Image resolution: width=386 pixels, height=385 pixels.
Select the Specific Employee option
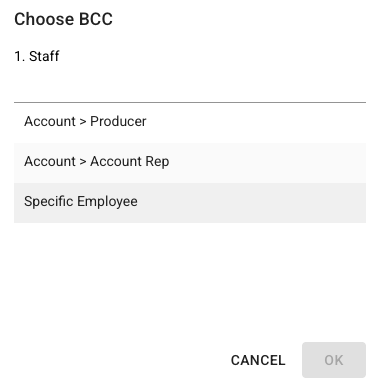(x=190, y=203)
